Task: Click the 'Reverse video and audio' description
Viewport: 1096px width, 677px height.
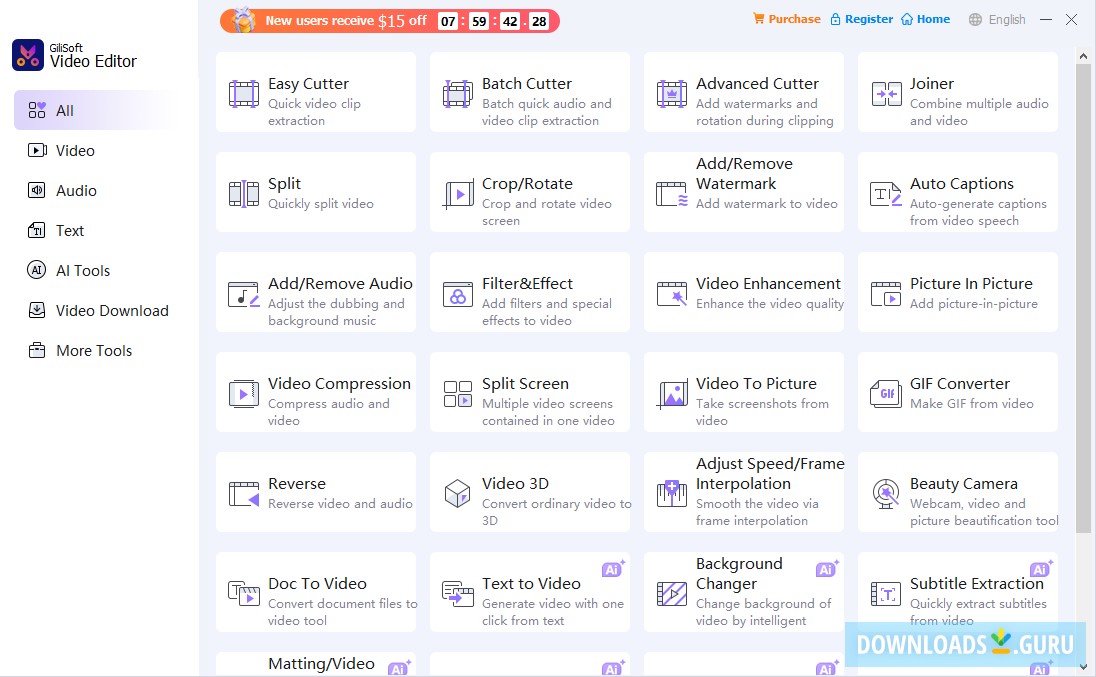Action: point(340,503)
